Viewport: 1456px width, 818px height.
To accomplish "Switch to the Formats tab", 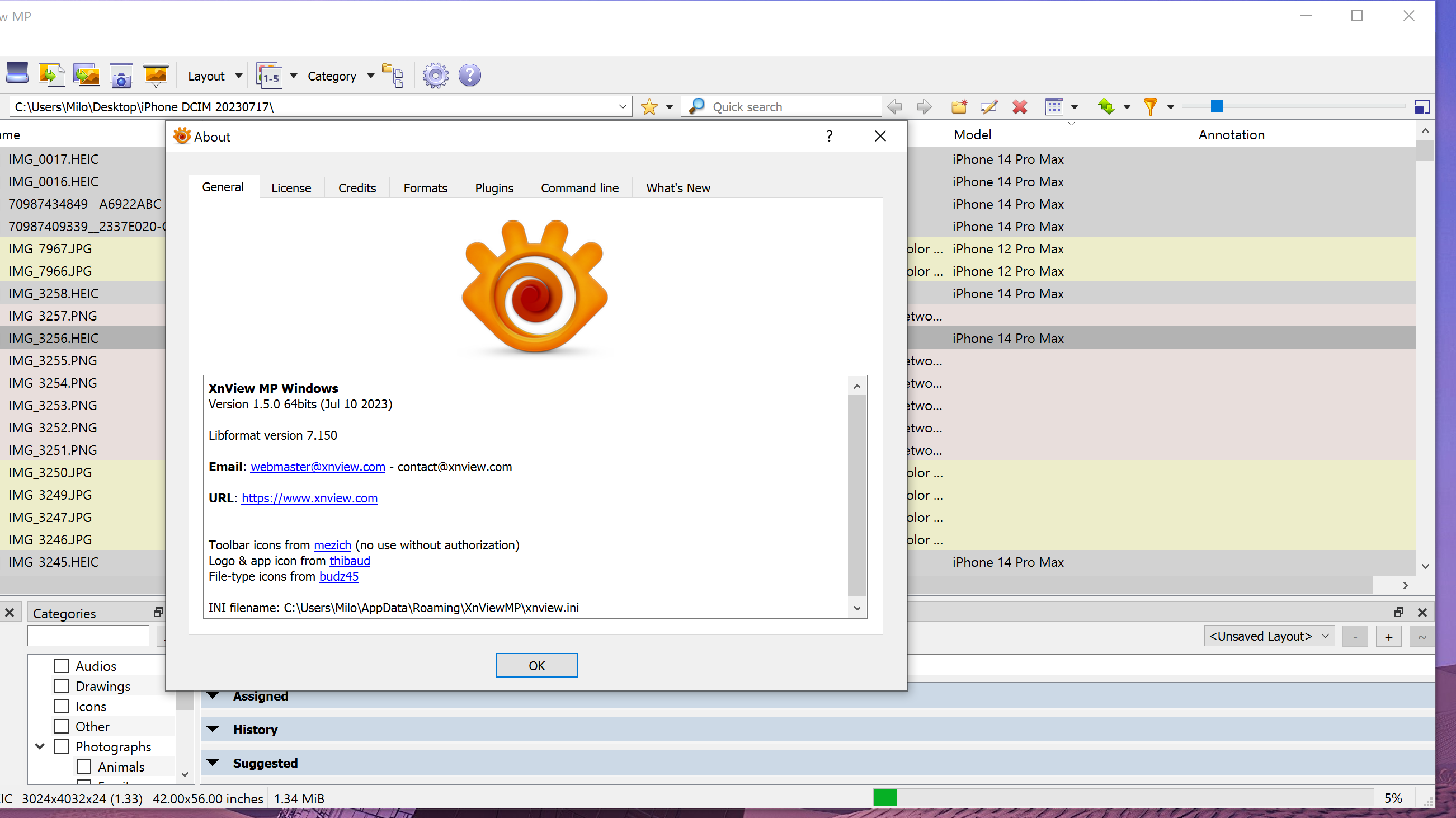I will (425, 188).
